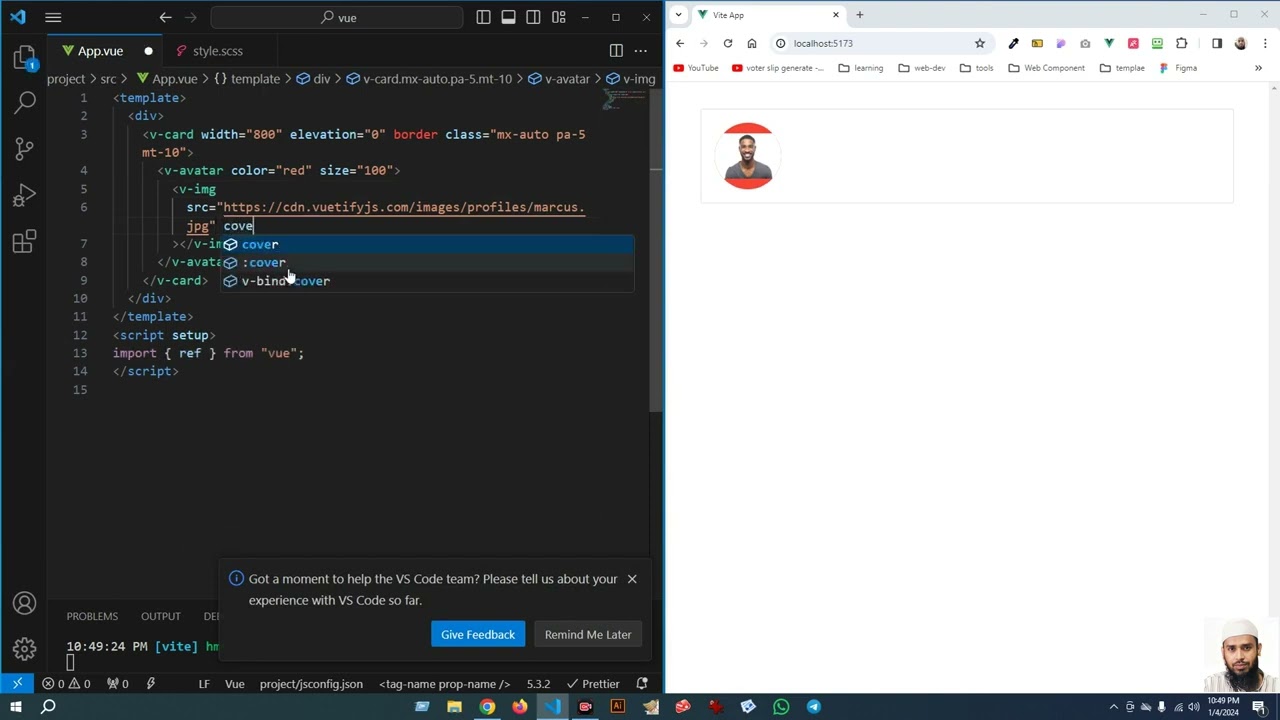Click Remind Me Later button

tap(588, 635)
